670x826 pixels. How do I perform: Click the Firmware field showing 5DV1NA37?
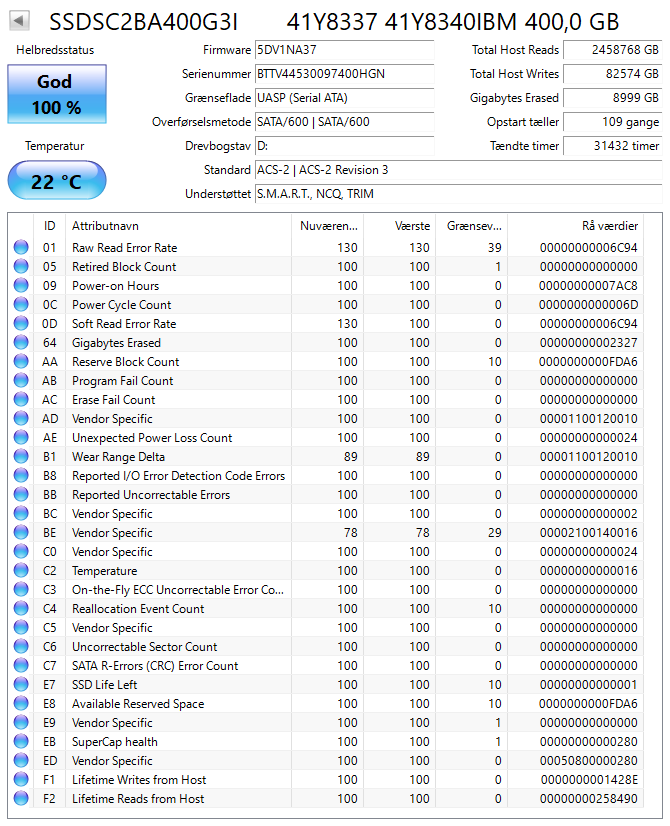pyautogui.click(x=344, y=50)
